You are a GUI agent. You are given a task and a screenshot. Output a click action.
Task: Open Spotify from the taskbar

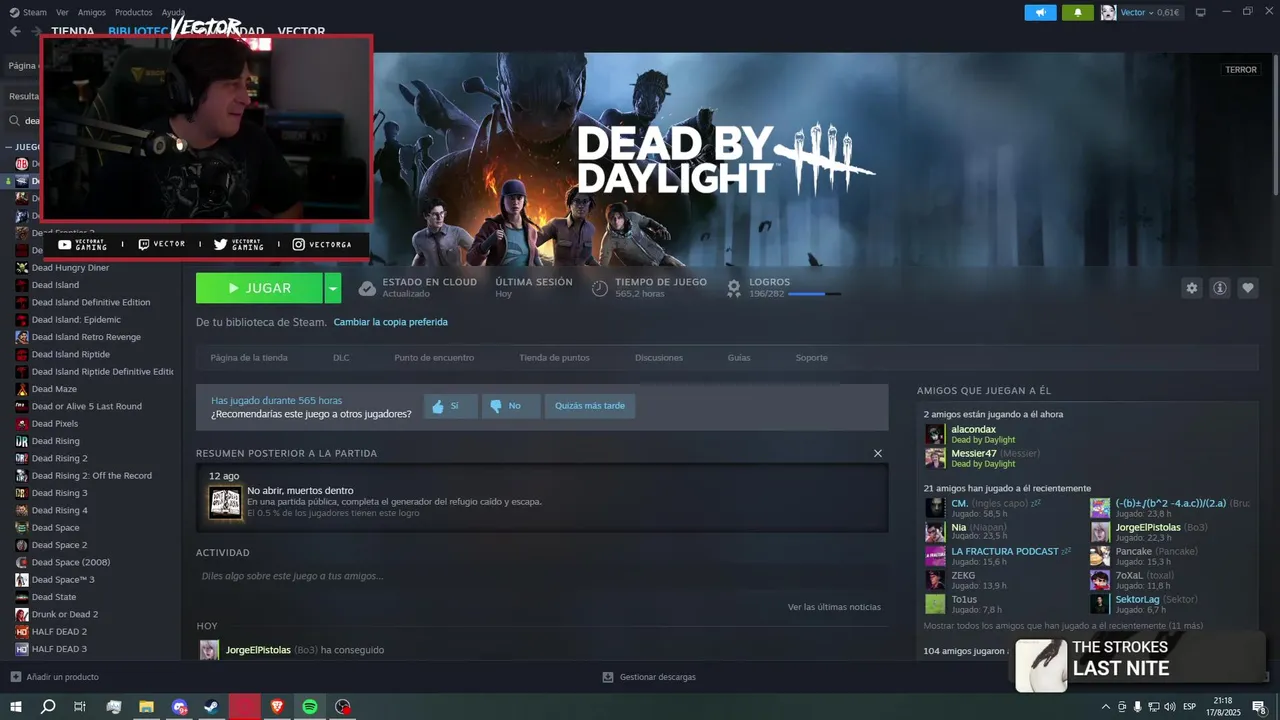tap(310, 707)
